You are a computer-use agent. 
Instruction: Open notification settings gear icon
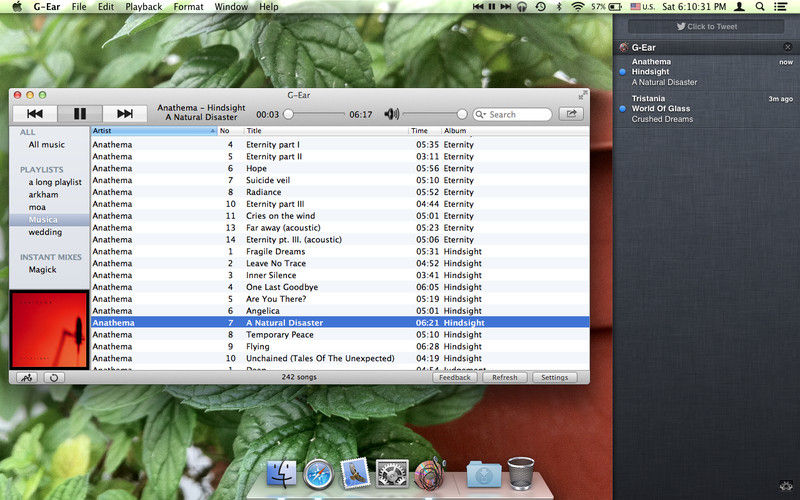tap(786, 486)
